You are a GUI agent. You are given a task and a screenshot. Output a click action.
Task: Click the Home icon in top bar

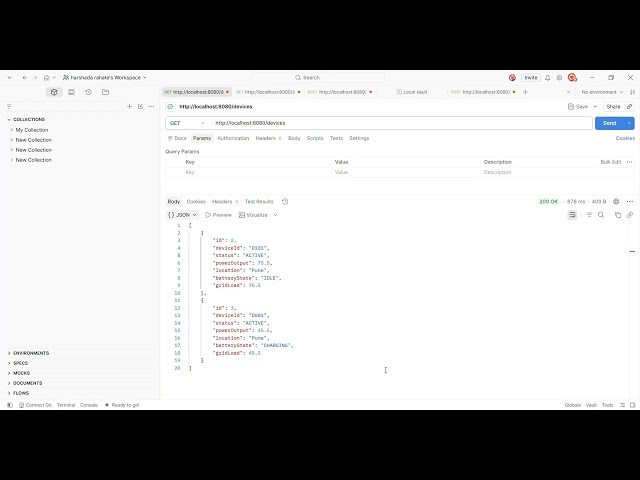(47, 78)
